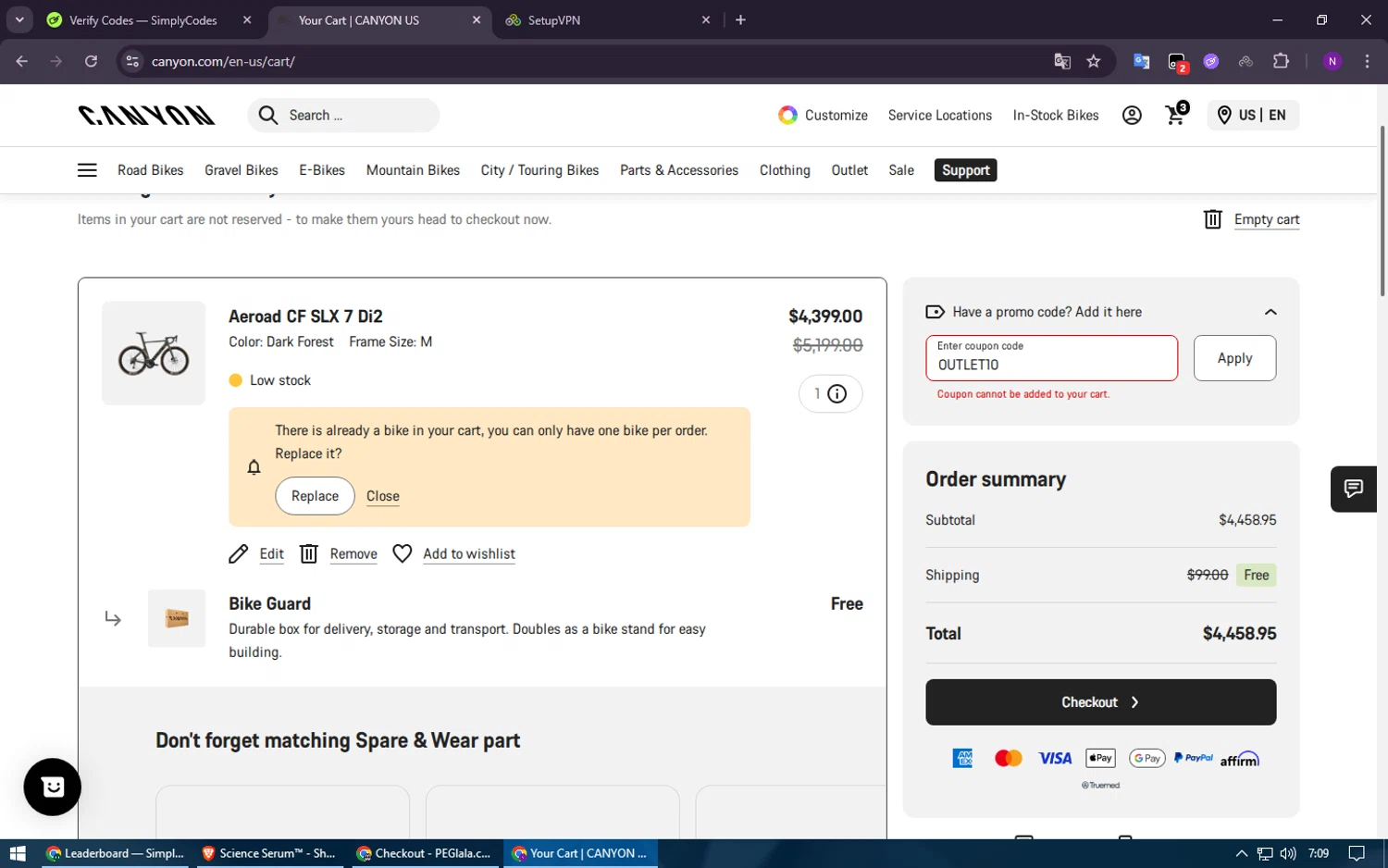Click the Aeroad CF SLX 7 Di2 title

(x=305, y=316)
